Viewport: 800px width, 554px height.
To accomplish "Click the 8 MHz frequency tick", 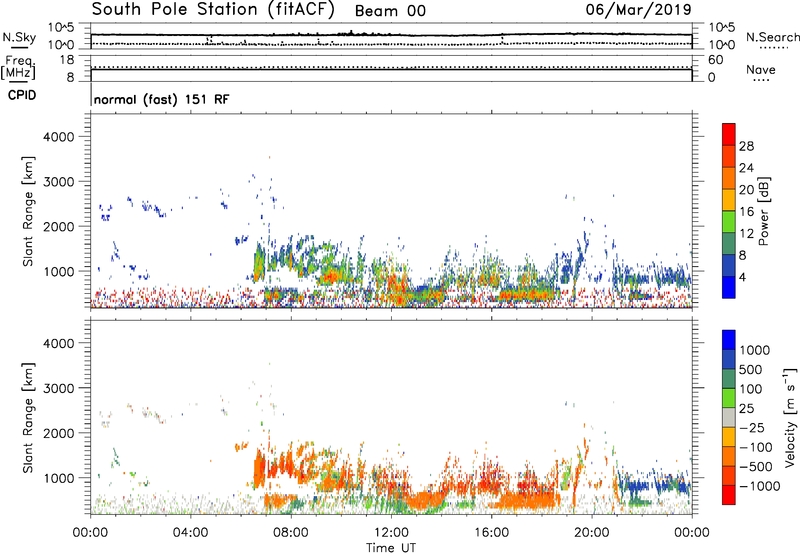I will (70, 77).
